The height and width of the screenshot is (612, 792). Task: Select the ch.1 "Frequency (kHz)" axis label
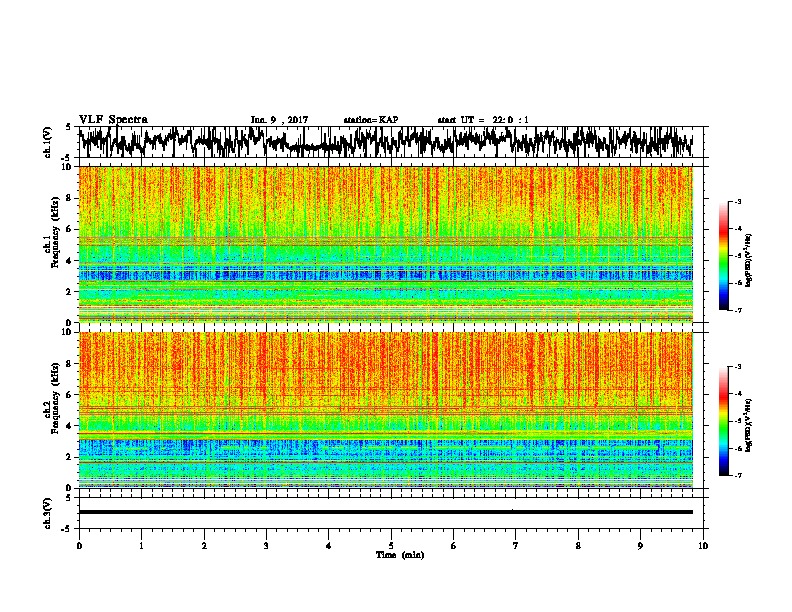pos(55,232)
